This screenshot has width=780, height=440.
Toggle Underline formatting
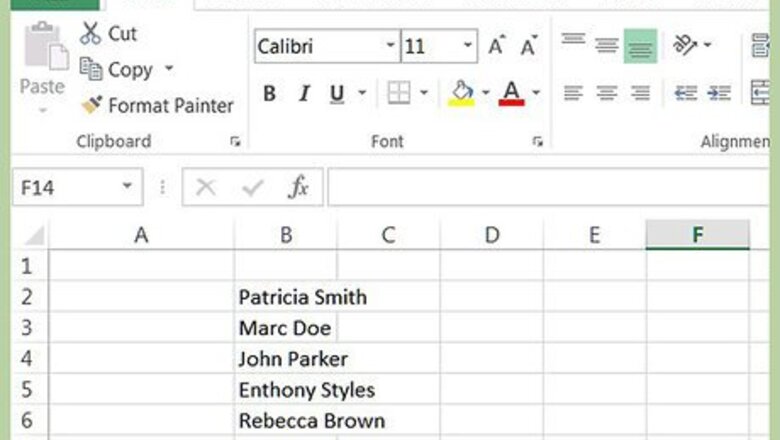tap(336, 94)
